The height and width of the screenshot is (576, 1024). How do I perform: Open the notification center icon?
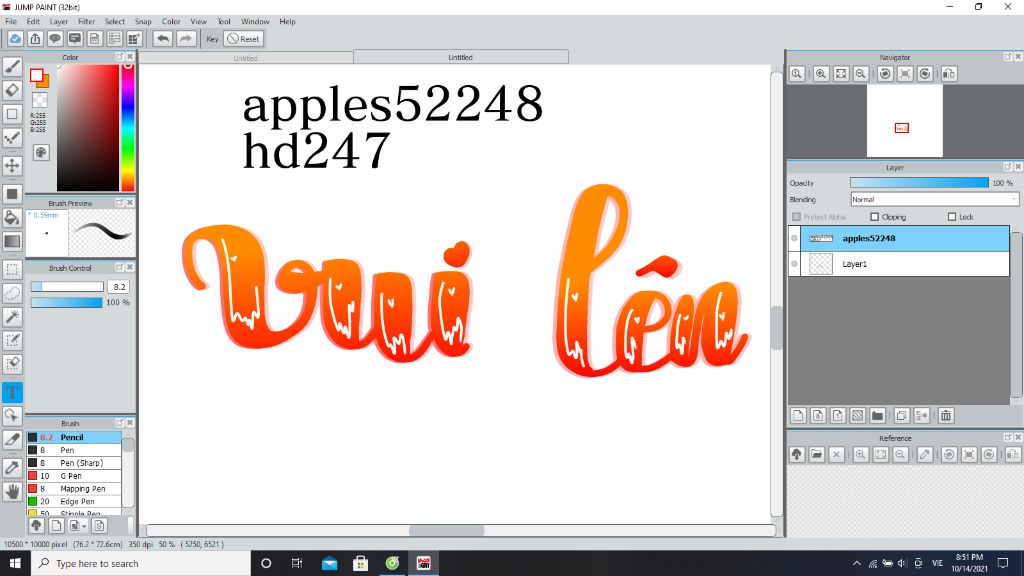tap(1003, 563)
